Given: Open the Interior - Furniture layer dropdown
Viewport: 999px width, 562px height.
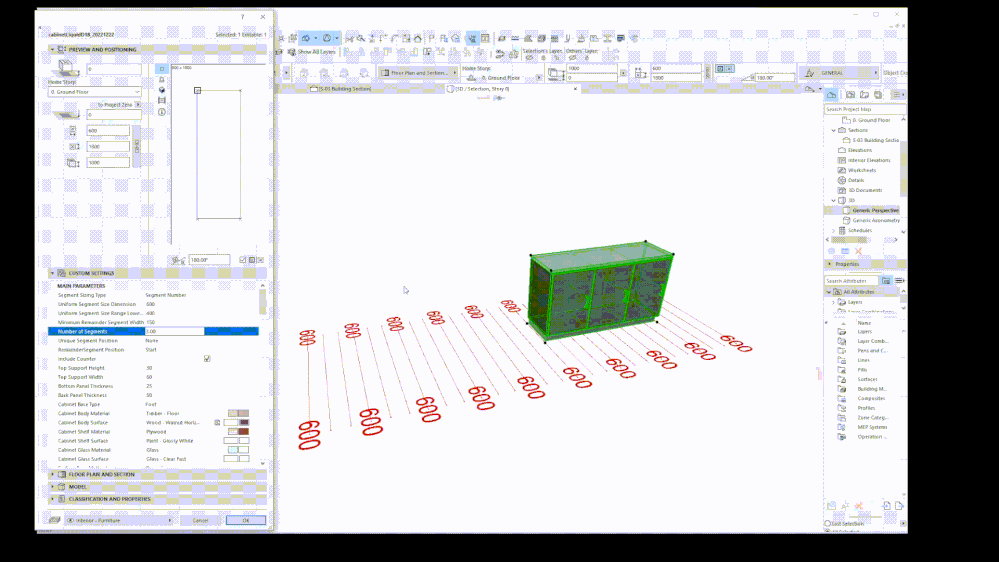Looking at the screenshot, I should tap(119, 521).
